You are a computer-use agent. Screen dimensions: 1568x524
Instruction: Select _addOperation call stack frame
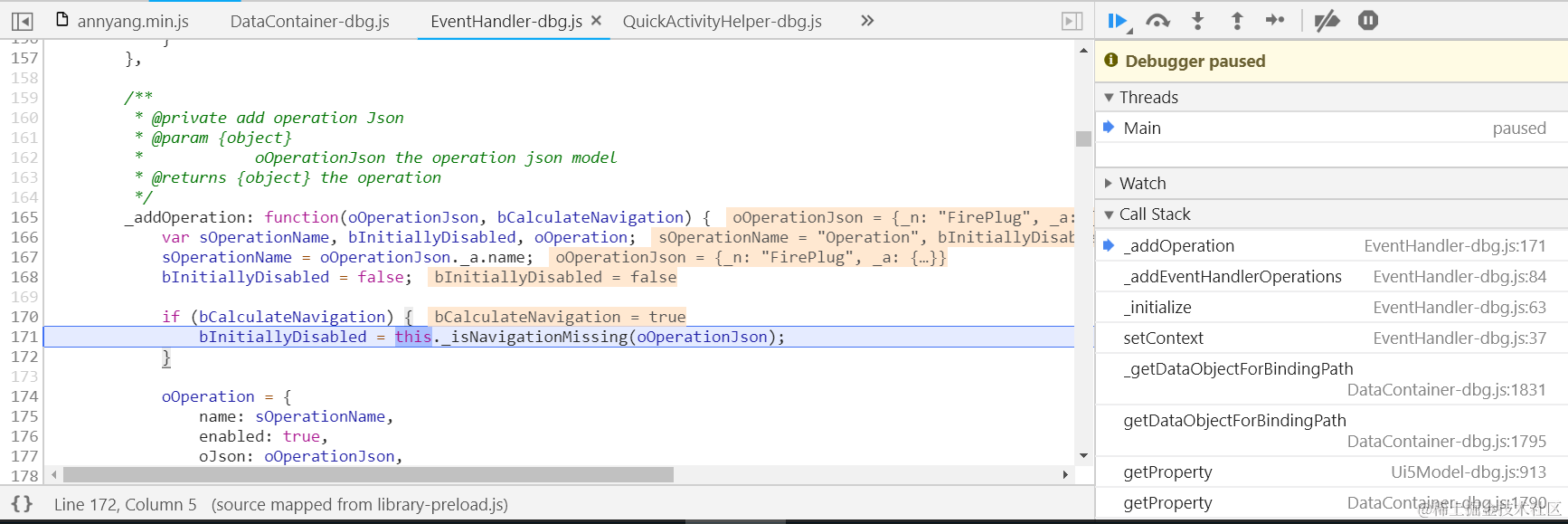1331,245
